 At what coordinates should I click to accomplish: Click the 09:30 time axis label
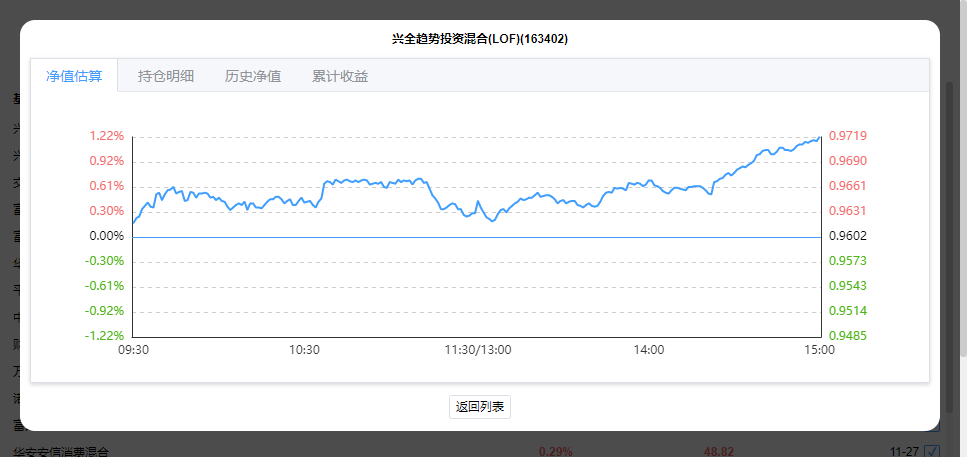coord(133,350)
